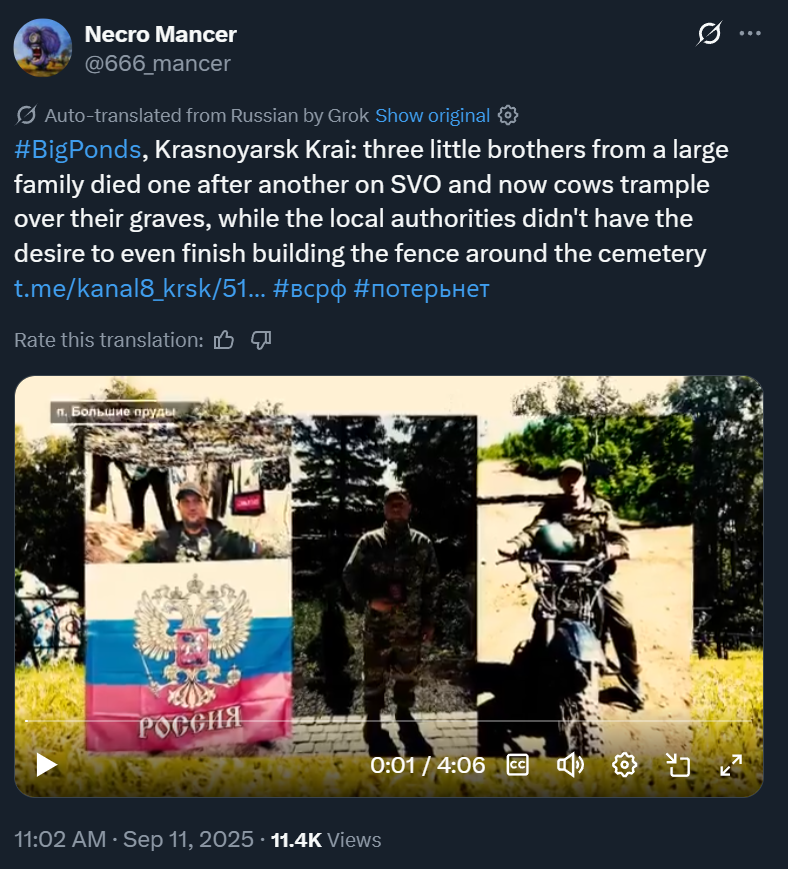Open video playback settings gear
788x869 pixels.
(624, 765)
